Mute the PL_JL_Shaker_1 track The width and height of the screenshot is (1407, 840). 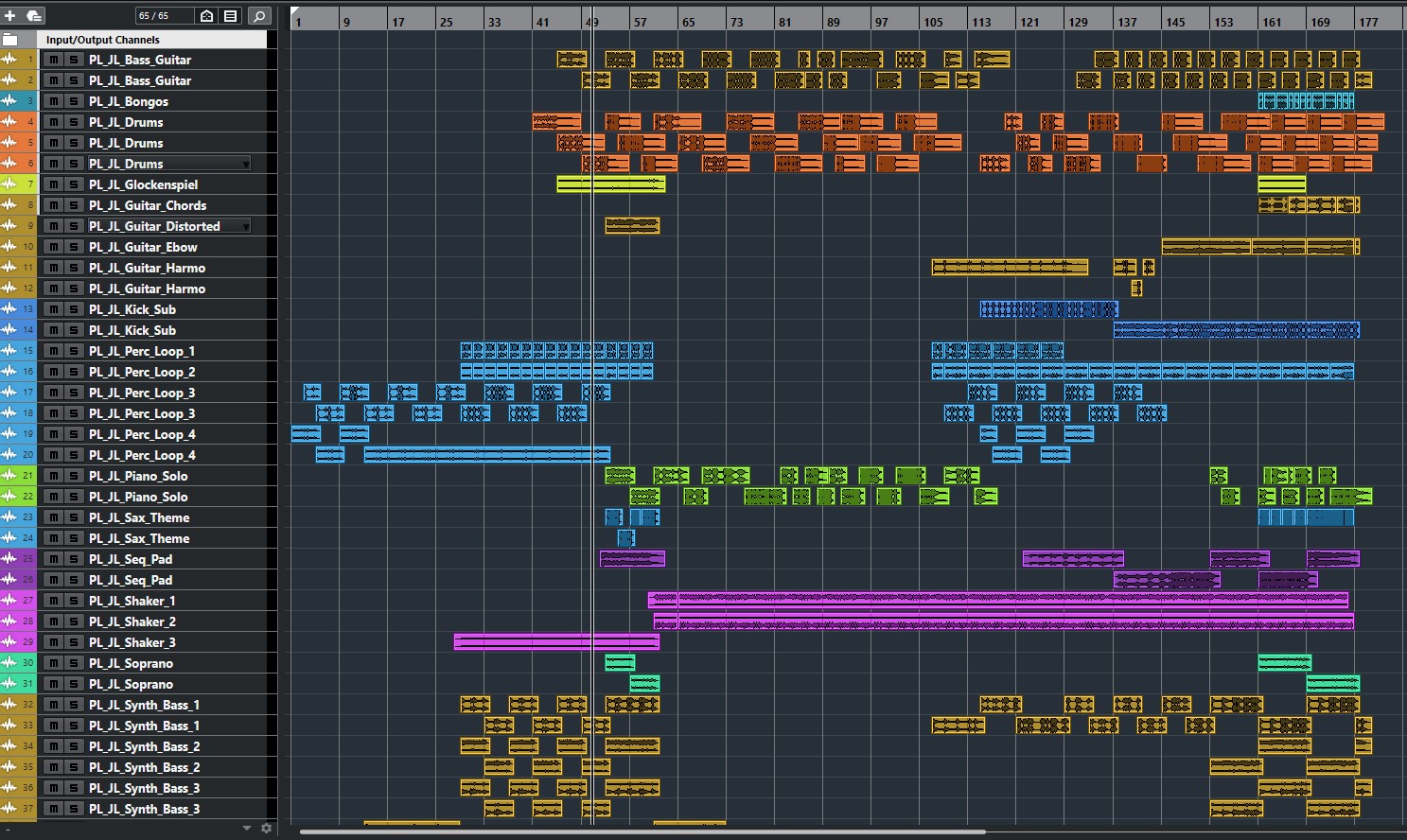tap(54, 601)
